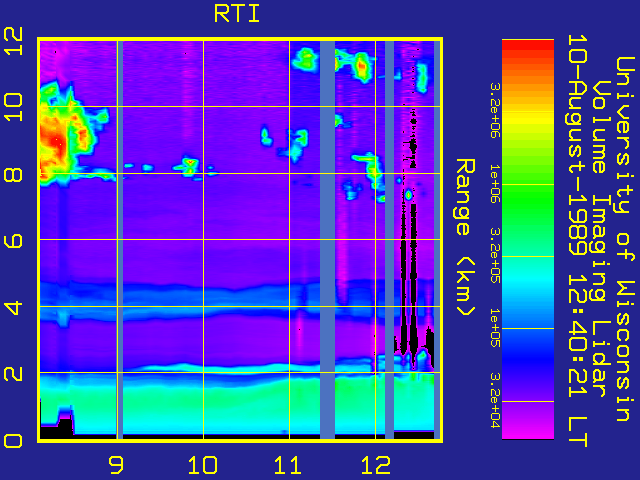Click the colorbar label 1e+05
This screenshot has width=640, height=480.
(495, 328)
